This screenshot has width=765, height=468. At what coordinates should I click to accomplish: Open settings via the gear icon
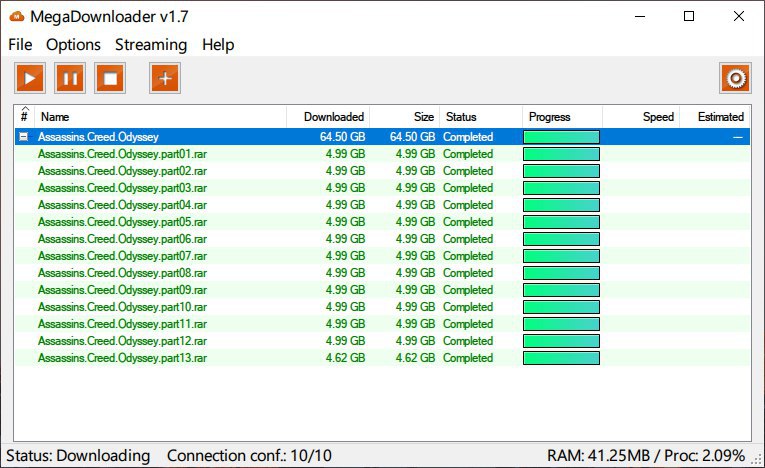click(735, 78)
